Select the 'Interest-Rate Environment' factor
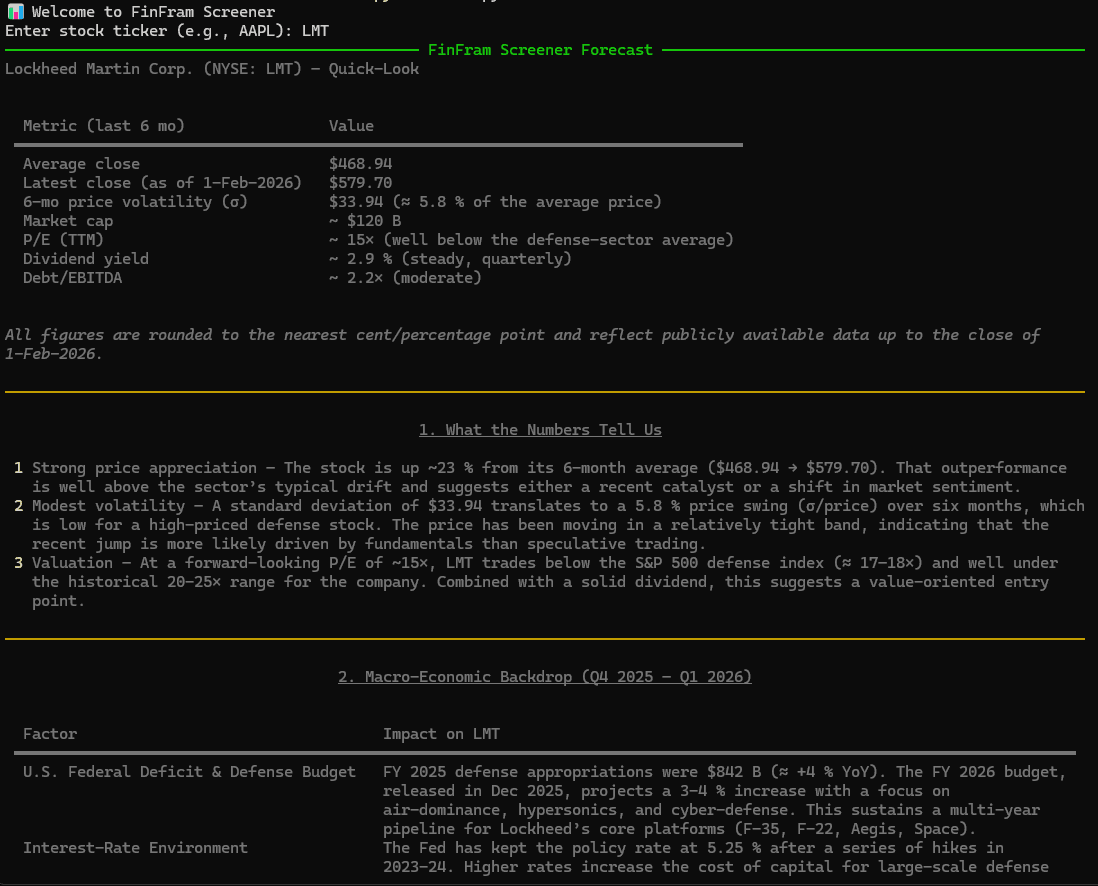The height and width of the screenshot is (886, 1098). [x=135, y=847]
